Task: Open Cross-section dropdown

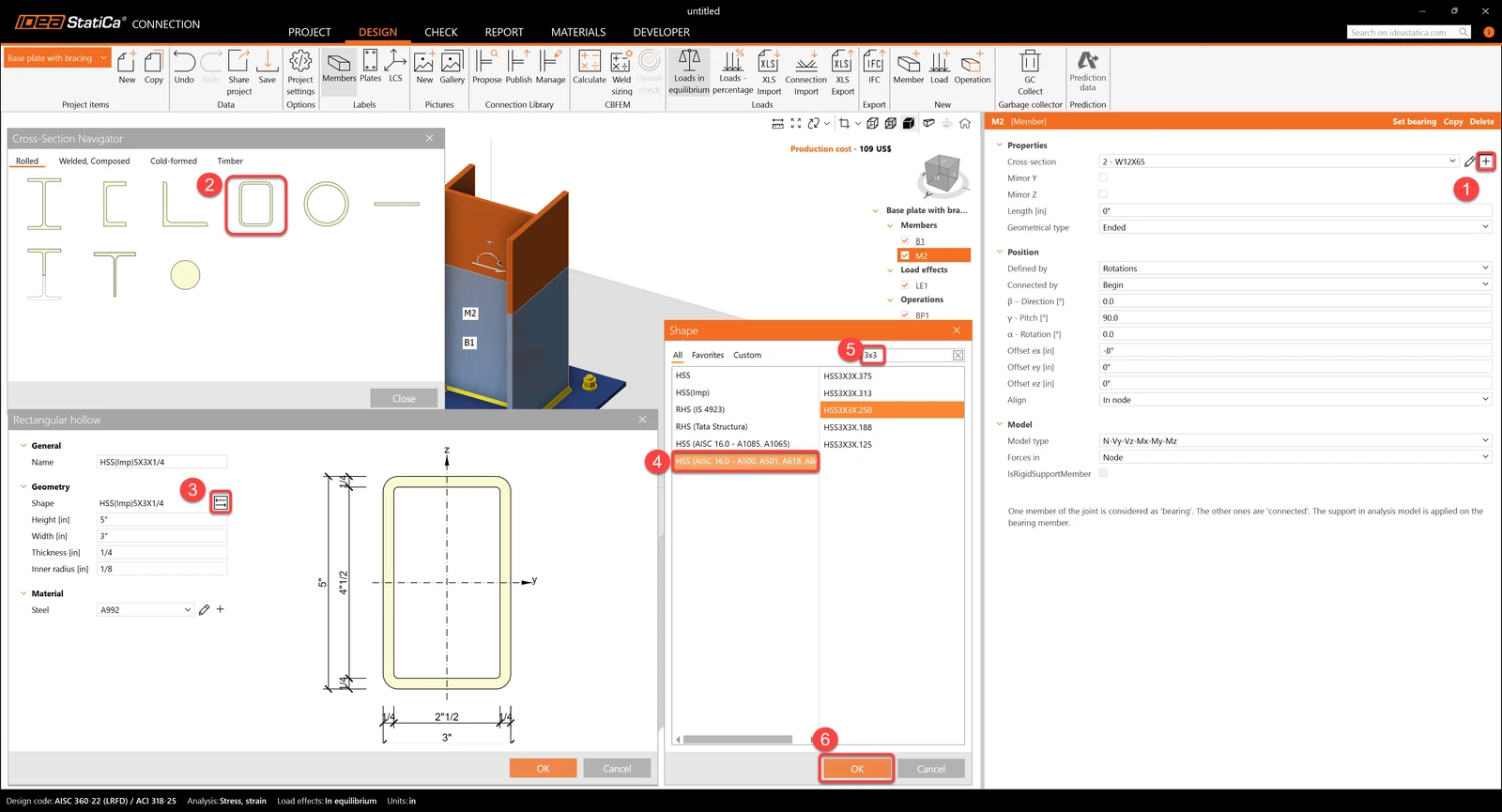Action: tap(1279, 161)
